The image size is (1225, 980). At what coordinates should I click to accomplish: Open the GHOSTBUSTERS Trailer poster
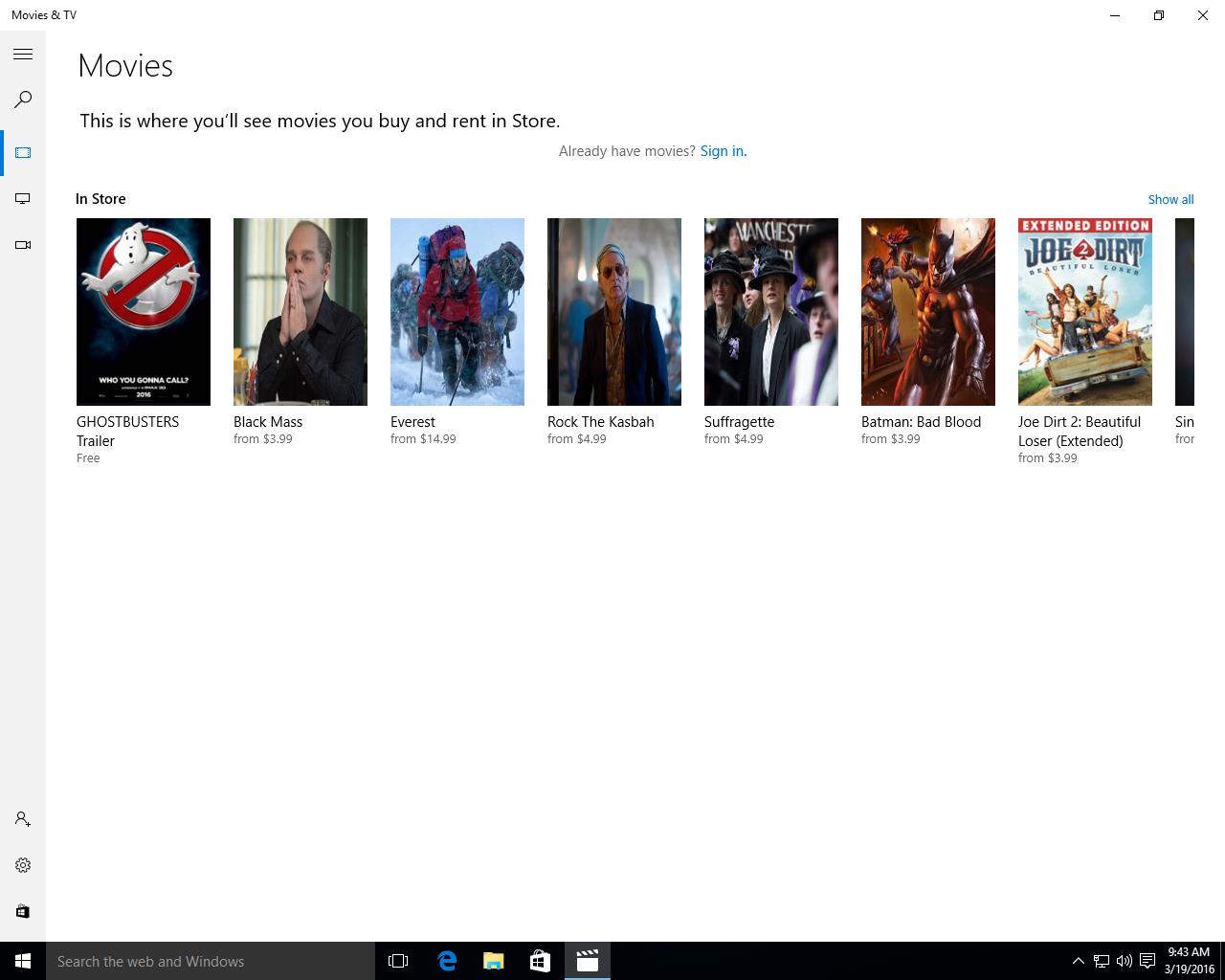click(144, 312)
